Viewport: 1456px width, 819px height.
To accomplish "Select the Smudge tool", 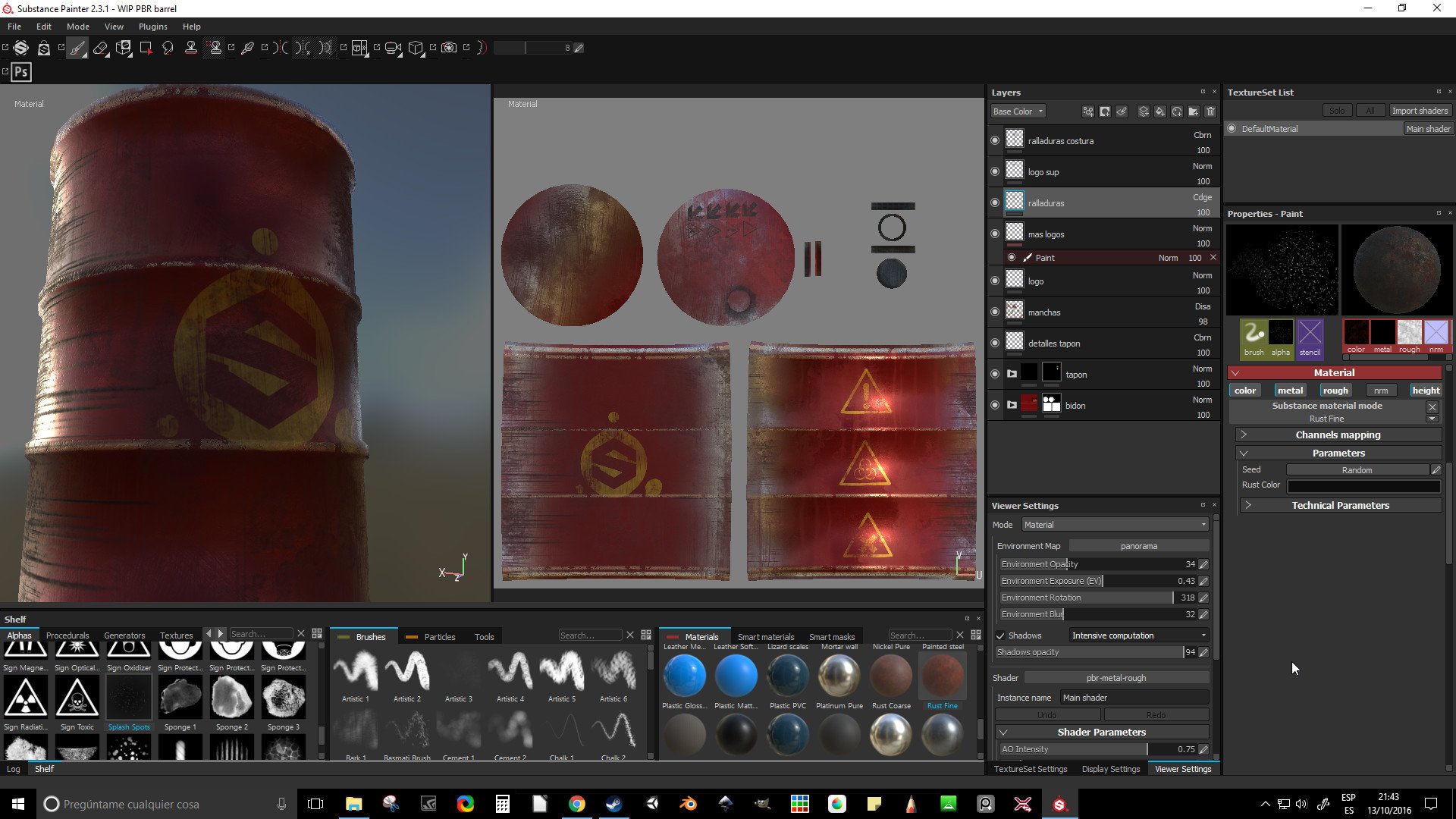I will click(x=168, y=48).
